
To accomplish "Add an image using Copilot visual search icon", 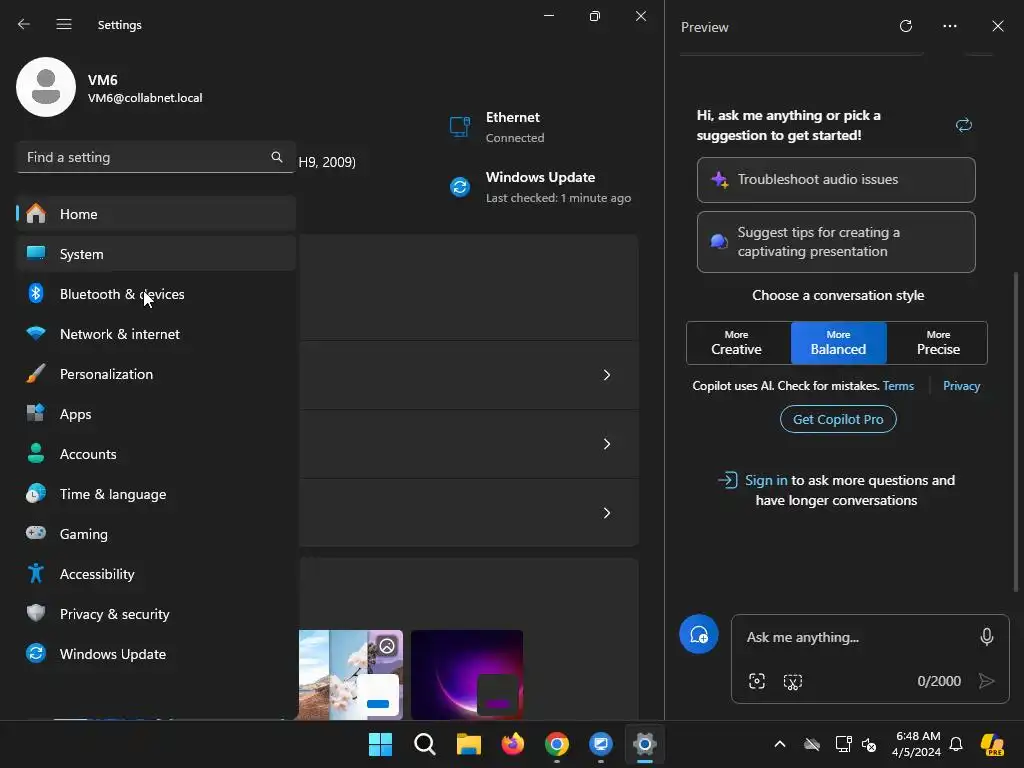I will click(x=757, y=681).
